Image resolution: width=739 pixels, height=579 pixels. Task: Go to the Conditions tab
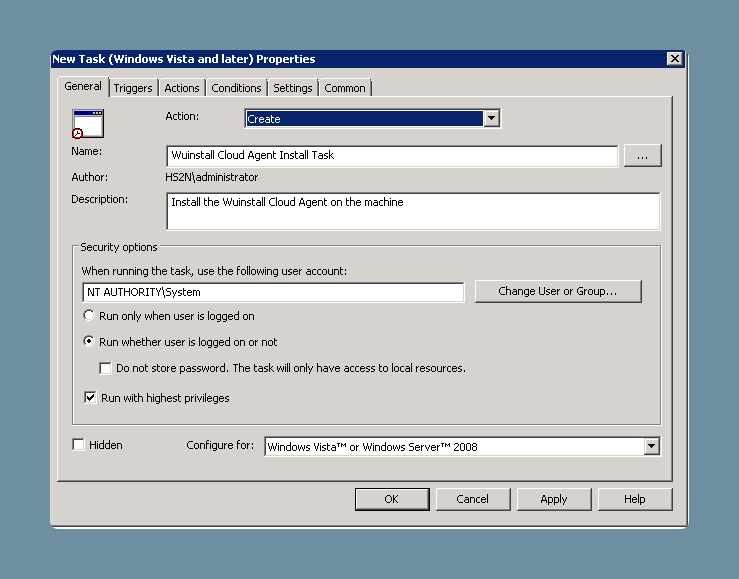[236, 88]
